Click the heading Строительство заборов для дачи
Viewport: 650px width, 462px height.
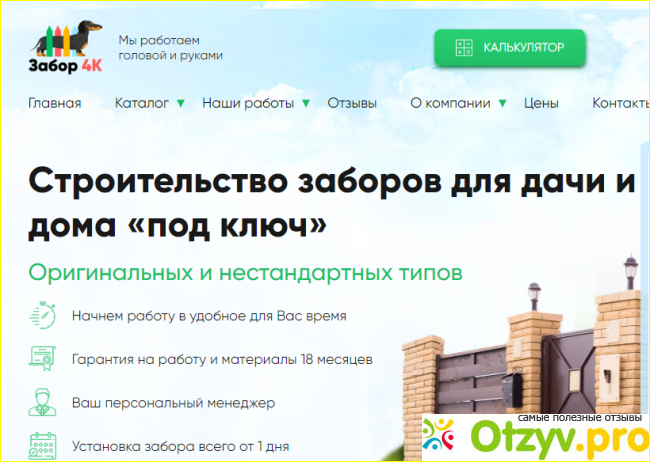click(x=330, y=184)
